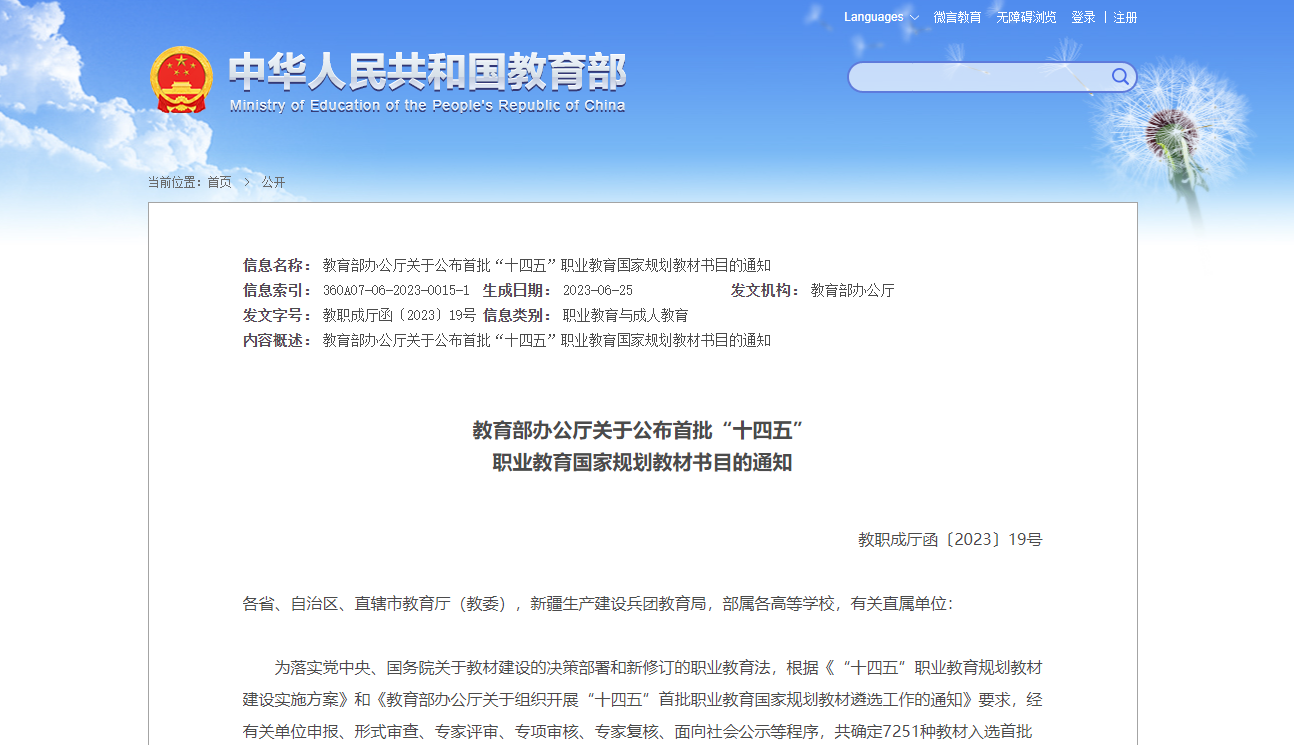Image resolution: width=1294 pixels, height=745 pixels.
Task: Click the Ministry of Education English subtitle
Action: [427, 106]
